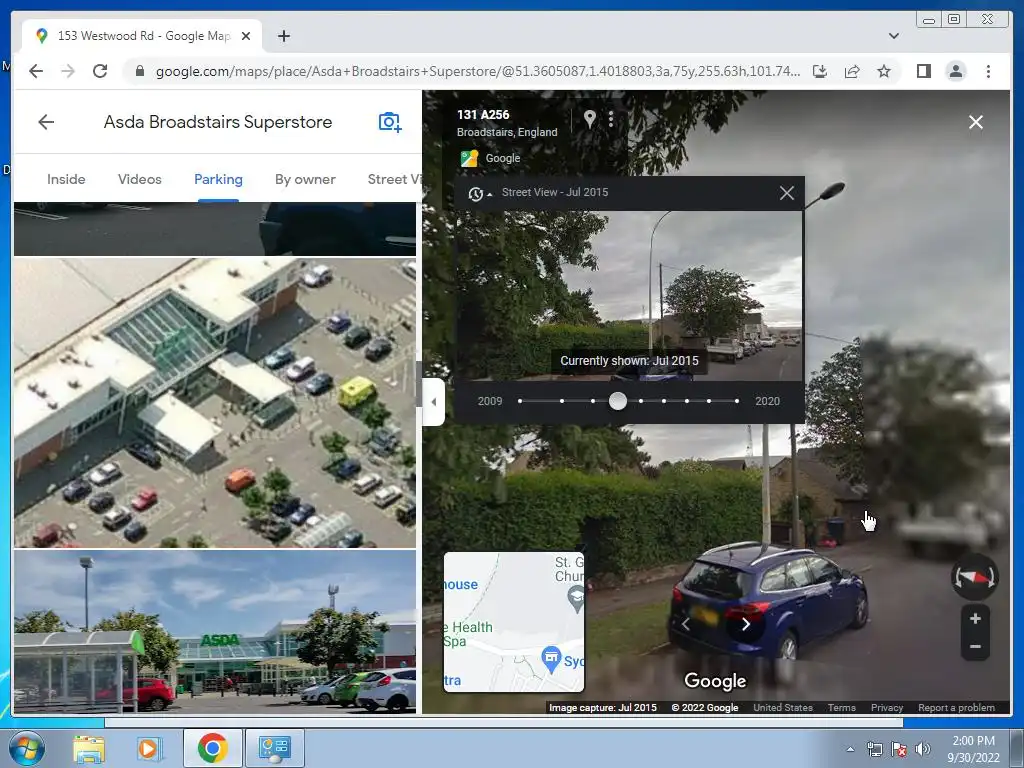Select the Parking tab
1024x768 pixels.
point(218,179)
